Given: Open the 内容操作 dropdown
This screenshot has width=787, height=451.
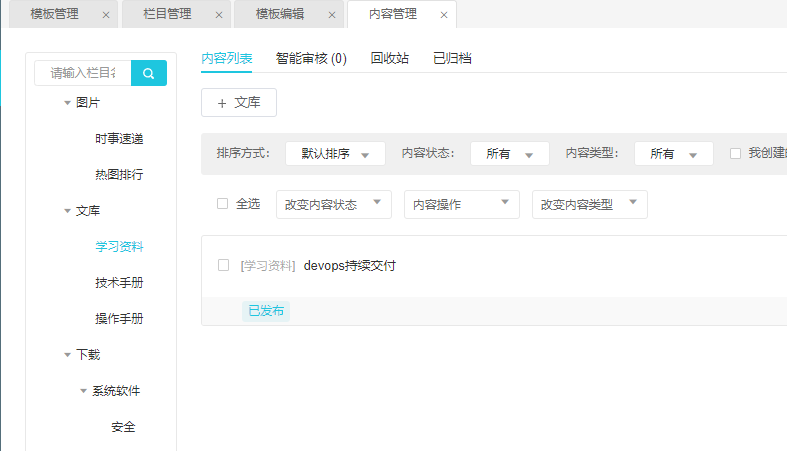Looking at the screenshot, I should [462, 204].
